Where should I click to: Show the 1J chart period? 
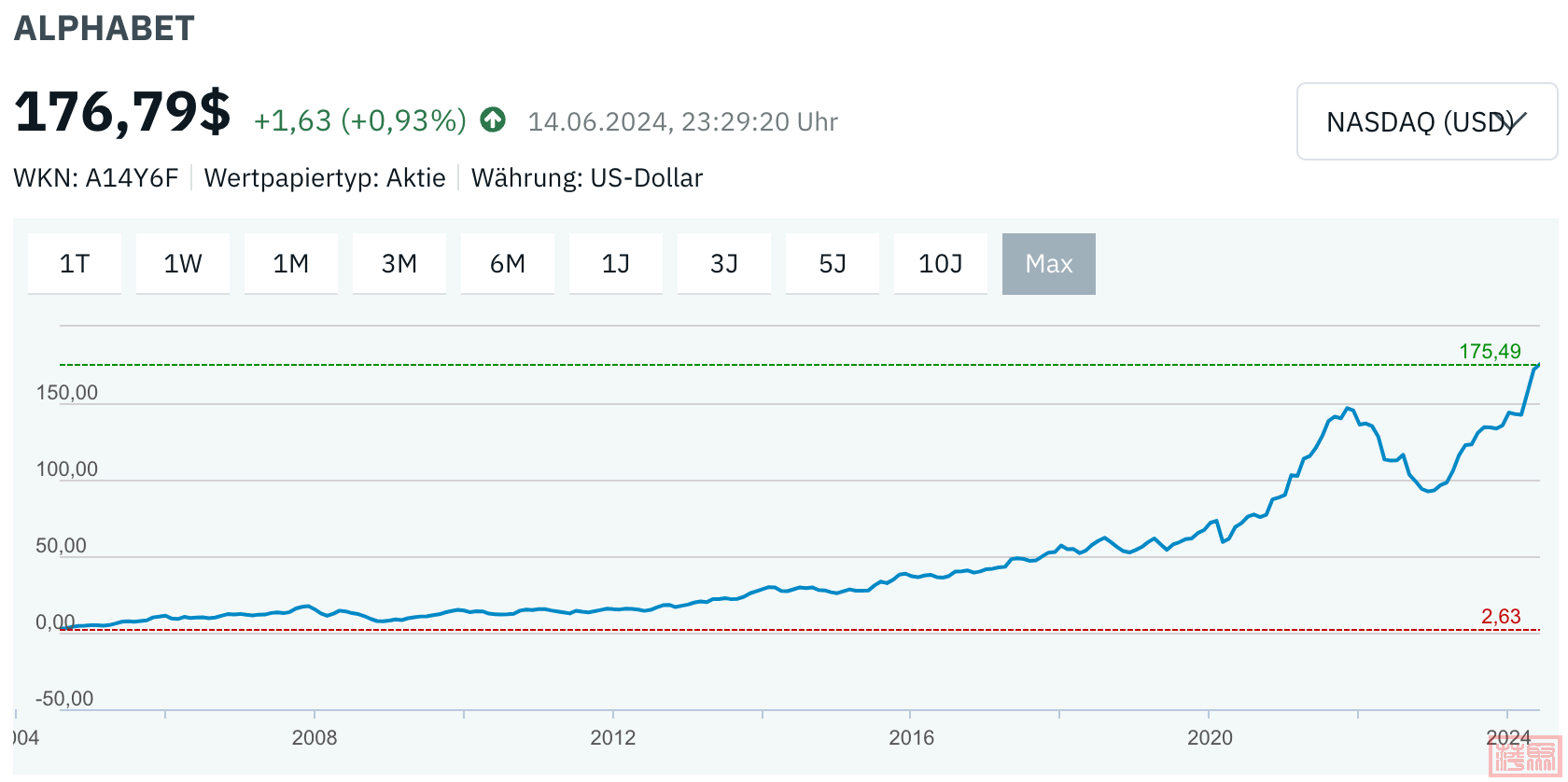616,264
